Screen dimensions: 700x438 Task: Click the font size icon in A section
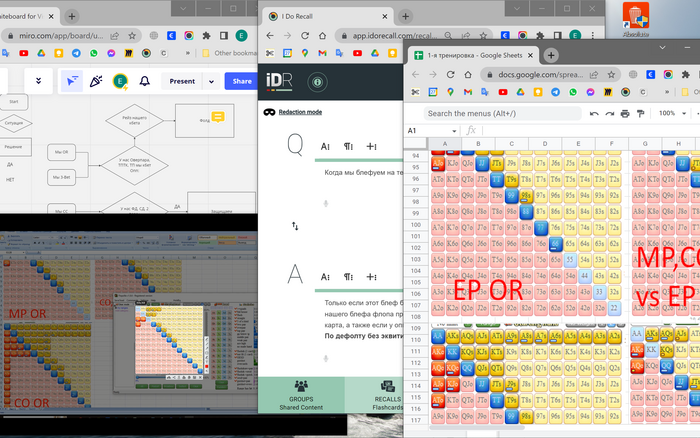[325, 277]
